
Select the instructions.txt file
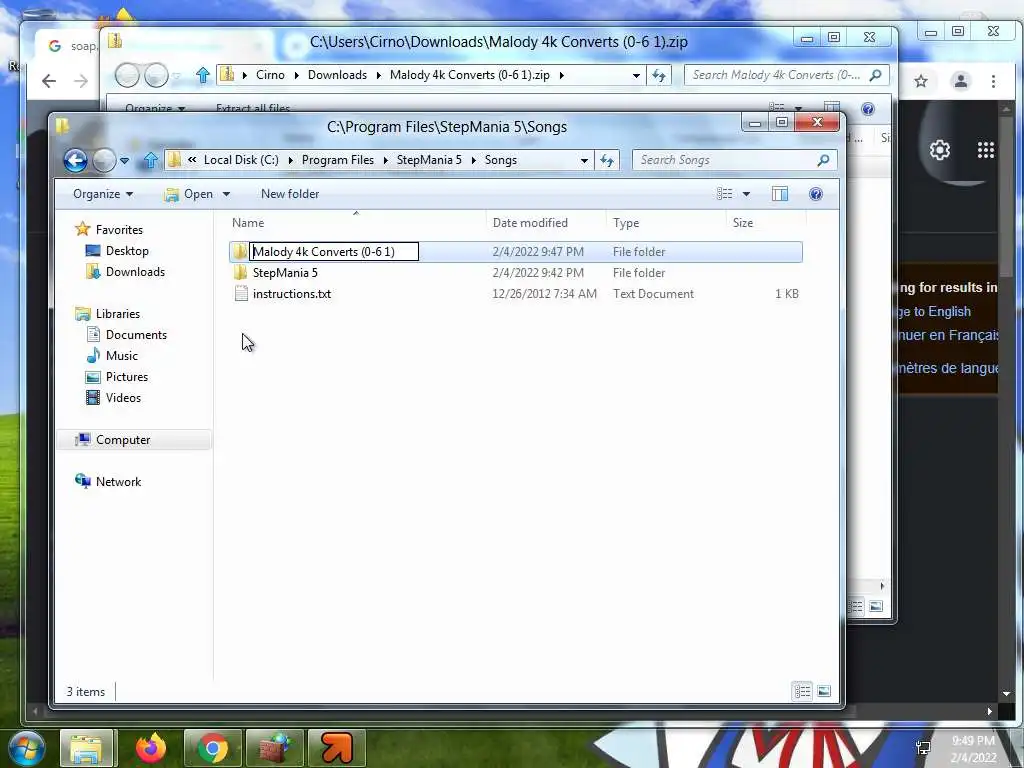291,294
